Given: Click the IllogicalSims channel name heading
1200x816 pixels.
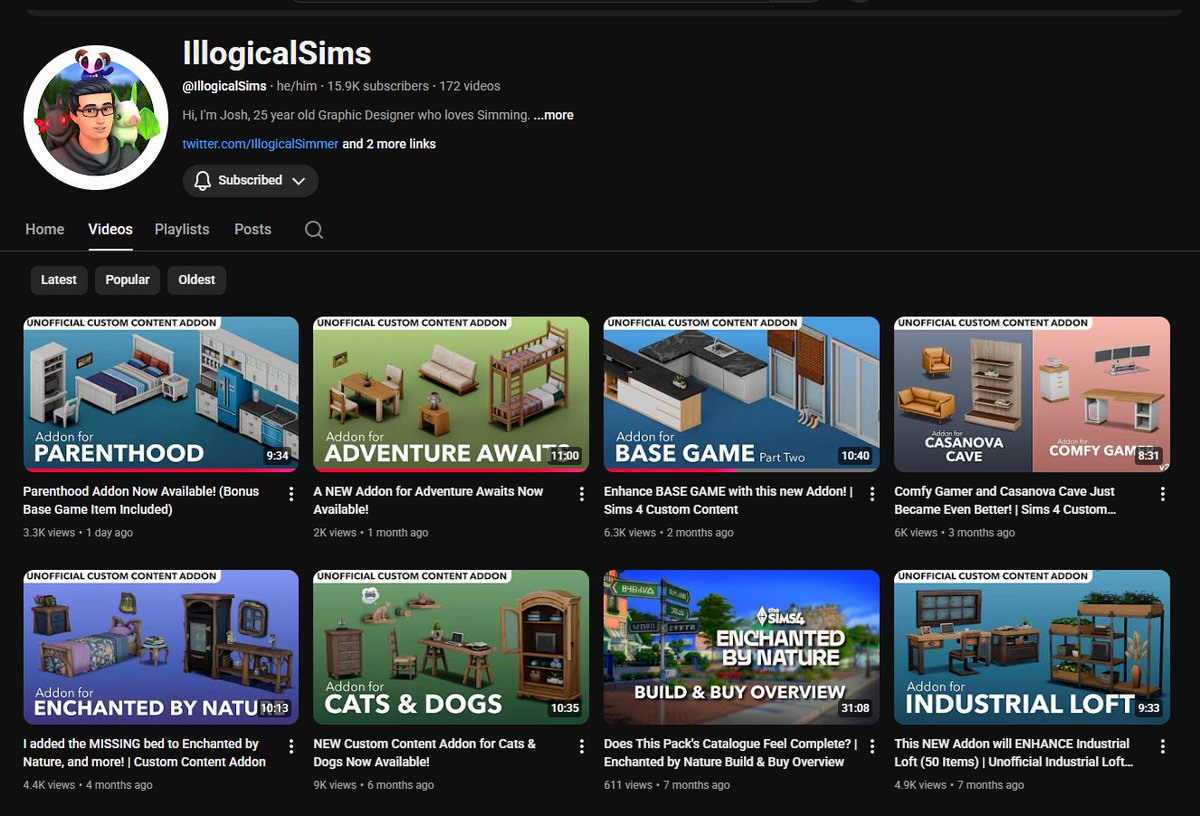Looking at the screenshot, I should coord(277,53).
